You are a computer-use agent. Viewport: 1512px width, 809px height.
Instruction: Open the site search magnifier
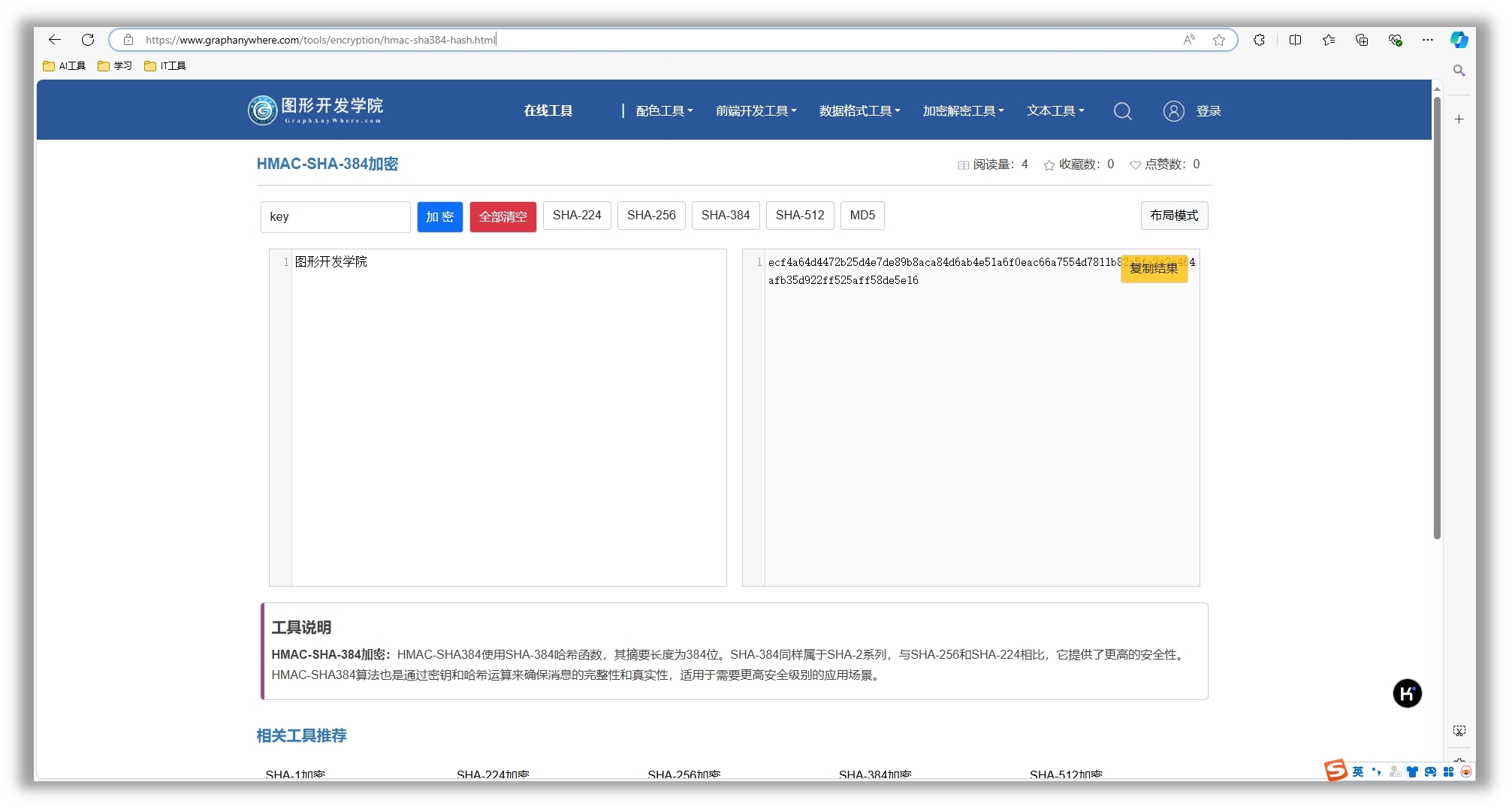(1123, 111)
